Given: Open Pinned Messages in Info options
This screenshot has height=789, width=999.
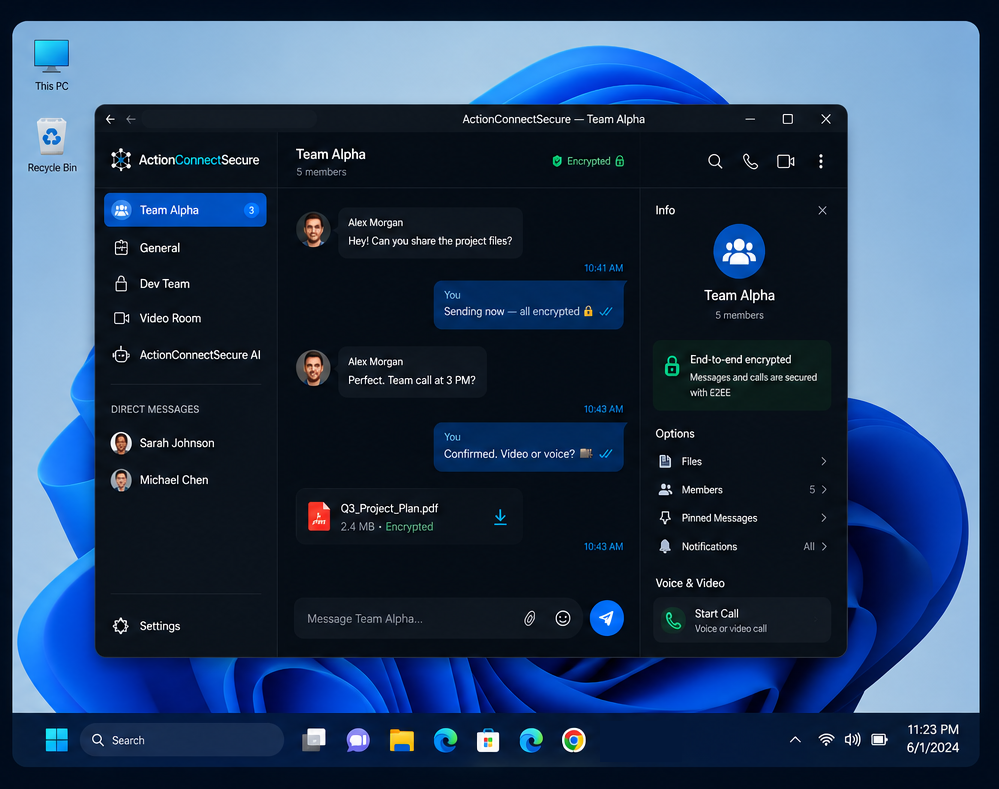Looking at the screenshot, I should tap(742, 518).
